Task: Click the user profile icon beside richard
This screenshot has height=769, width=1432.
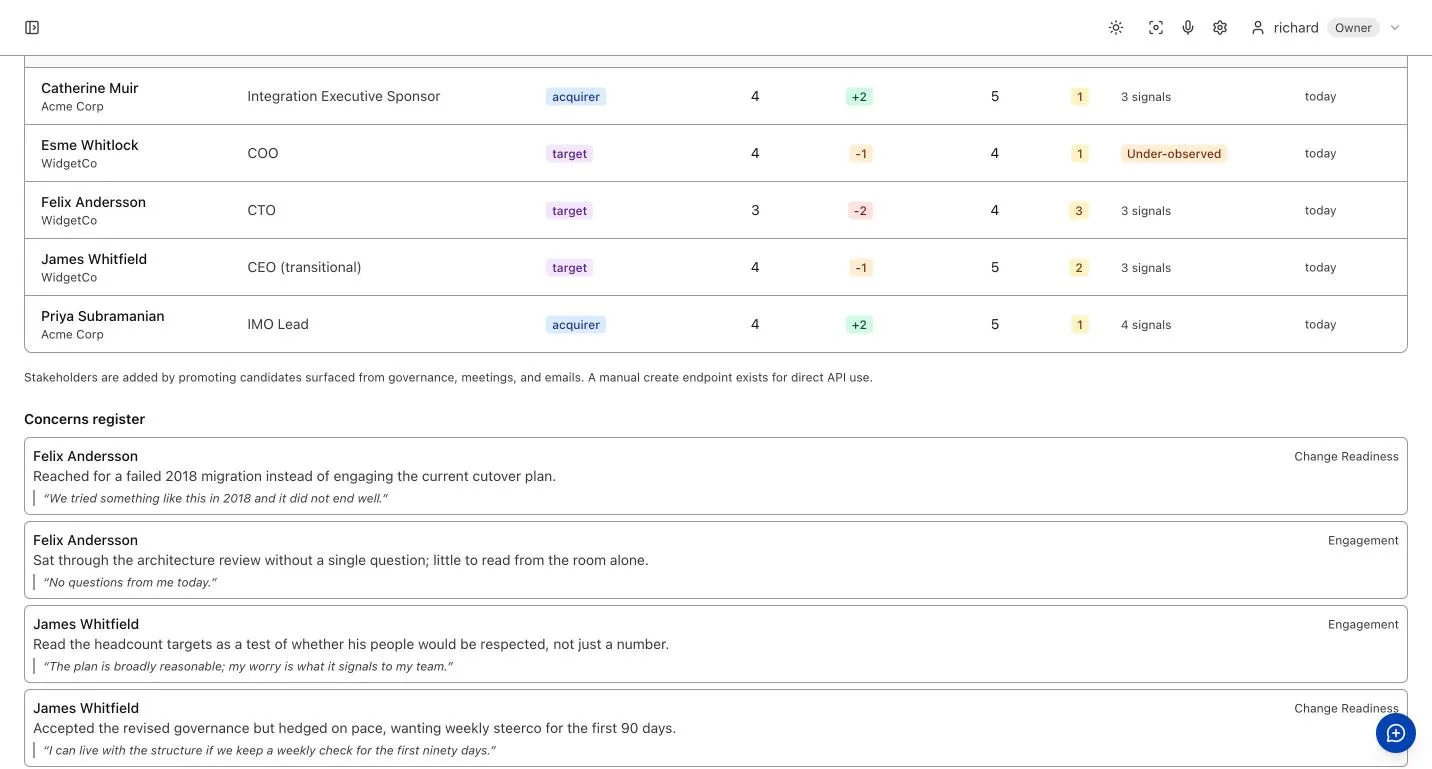Action: [1258, 28]
